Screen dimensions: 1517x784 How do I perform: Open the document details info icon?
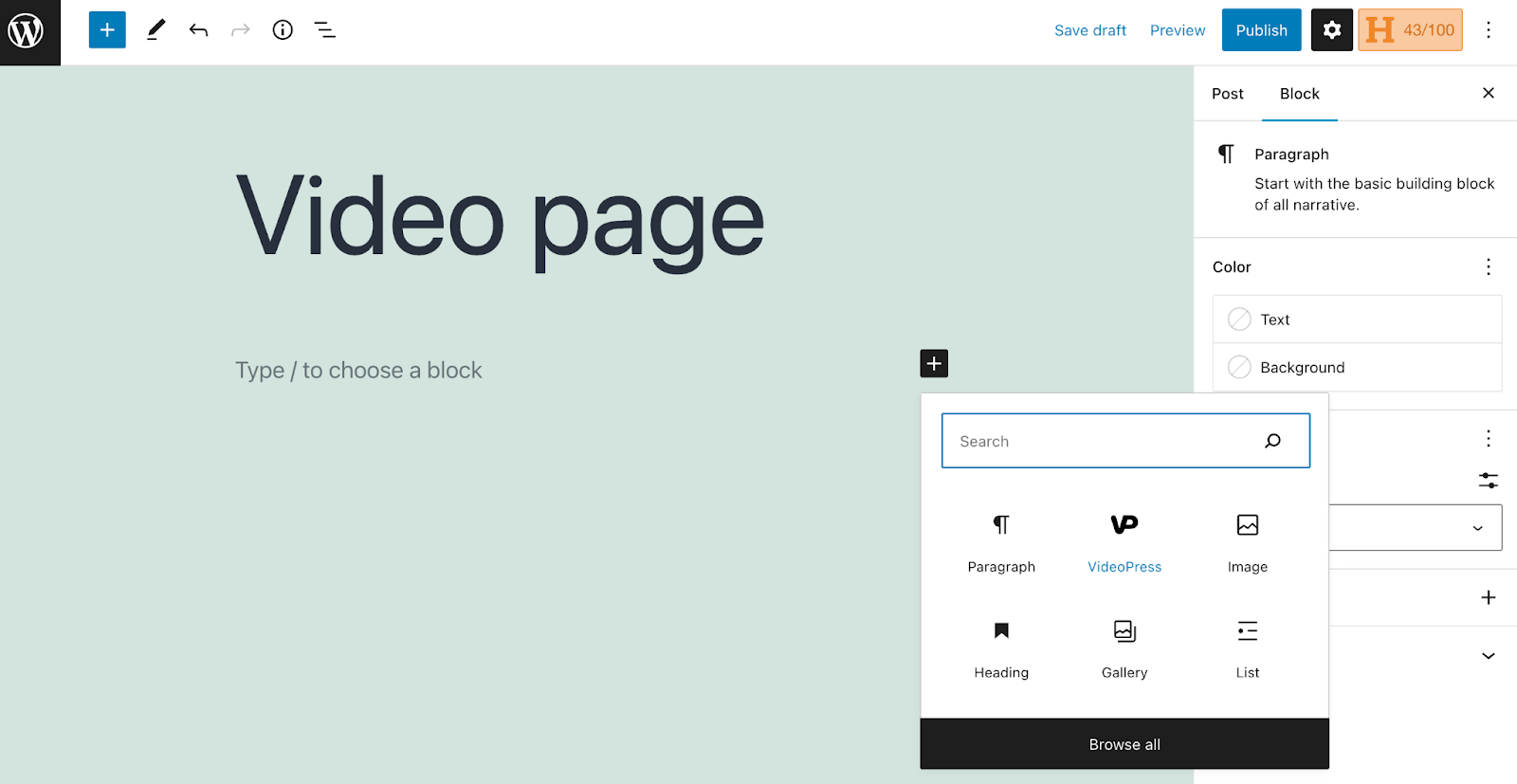283,30
